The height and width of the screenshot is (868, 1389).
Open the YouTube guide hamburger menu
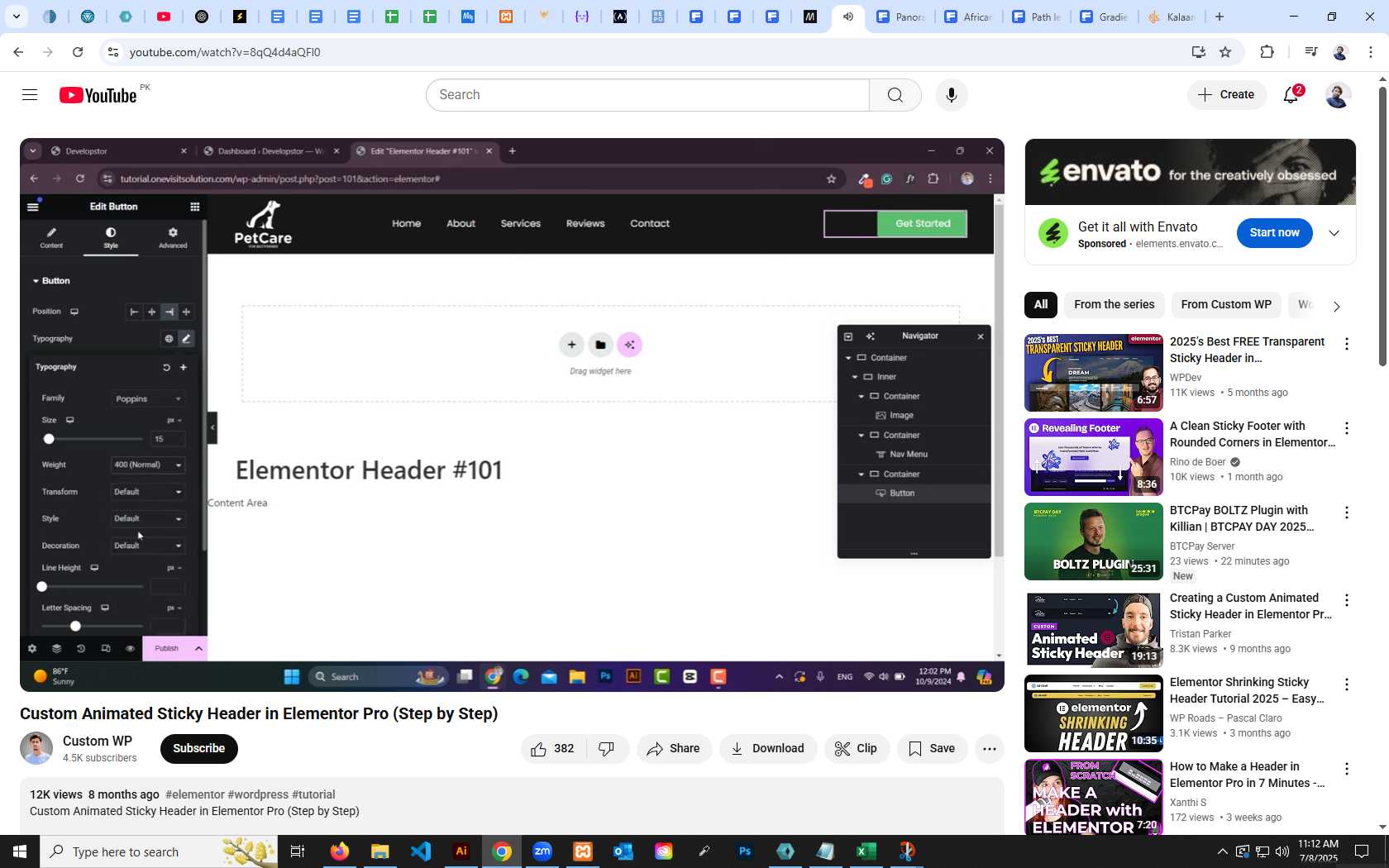tap(30, 95)
